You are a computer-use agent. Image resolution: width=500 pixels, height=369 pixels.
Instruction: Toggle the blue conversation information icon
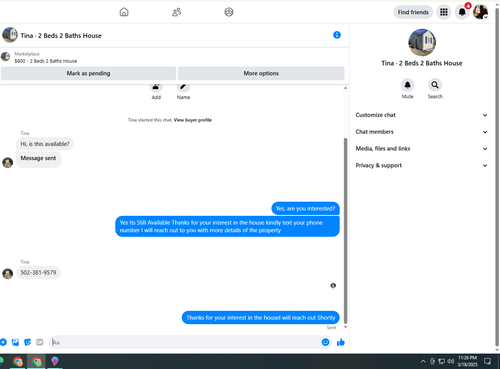click(337, 35)
